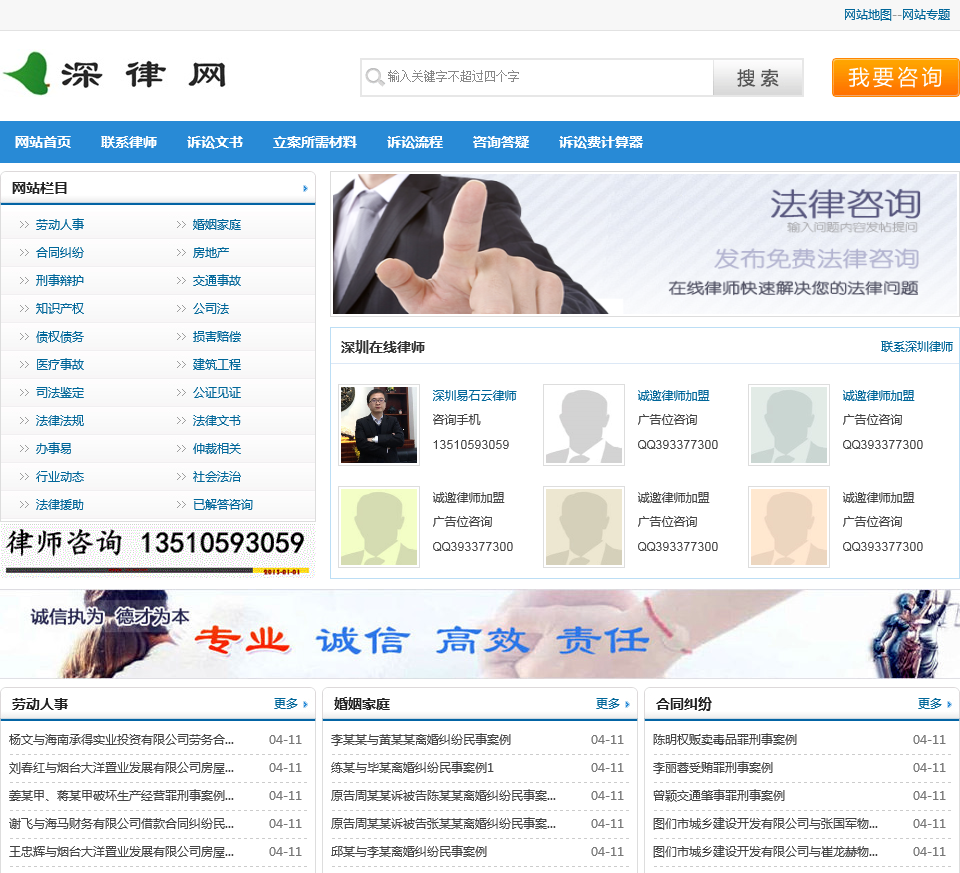The height and width of the screenshot is (873, 960).
Task: Open 联系深圳律师 link
Action: click(917, 347)
